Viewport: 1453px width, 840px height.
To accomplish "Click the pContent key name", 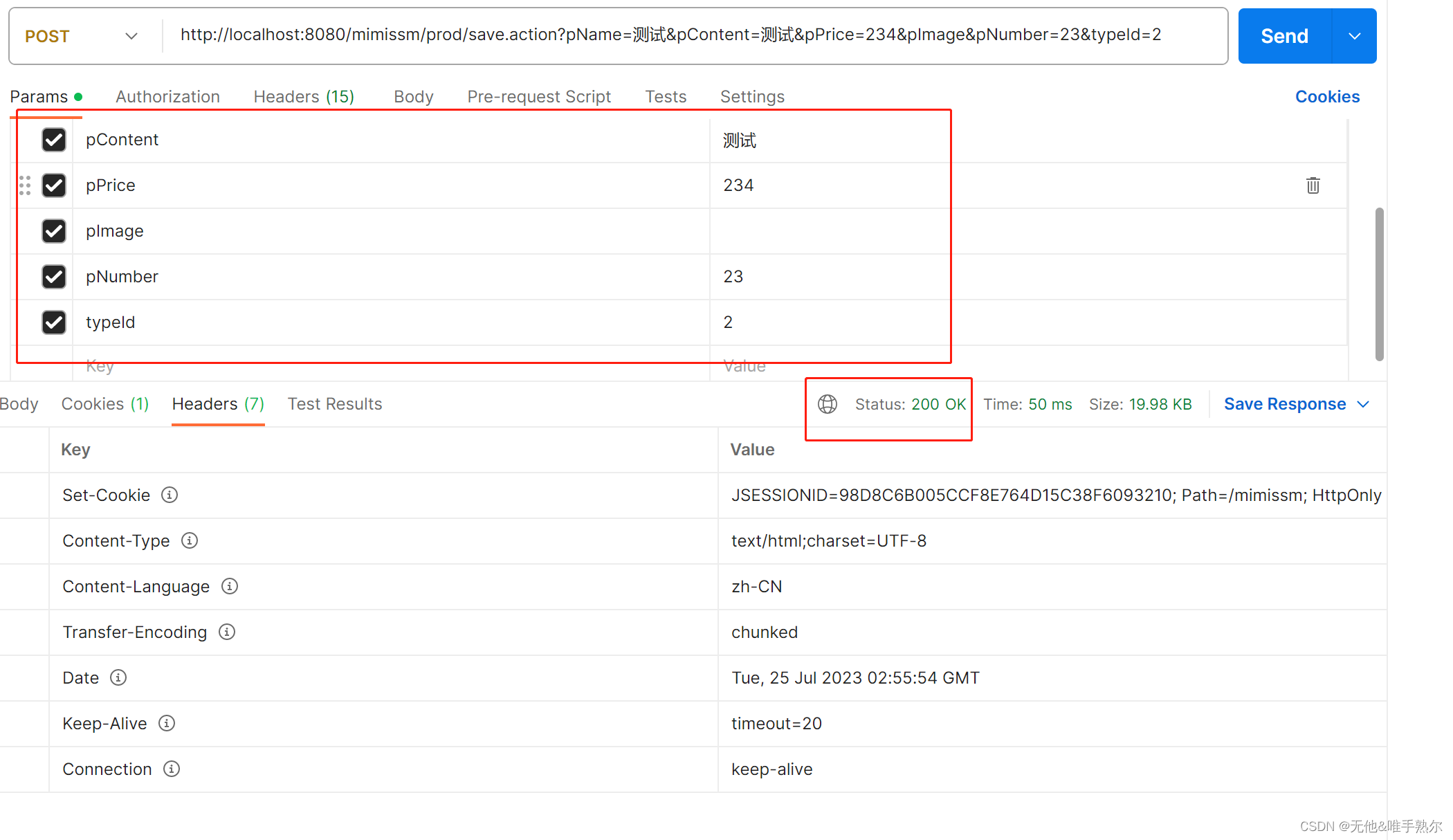I will [x=122, y=140].
